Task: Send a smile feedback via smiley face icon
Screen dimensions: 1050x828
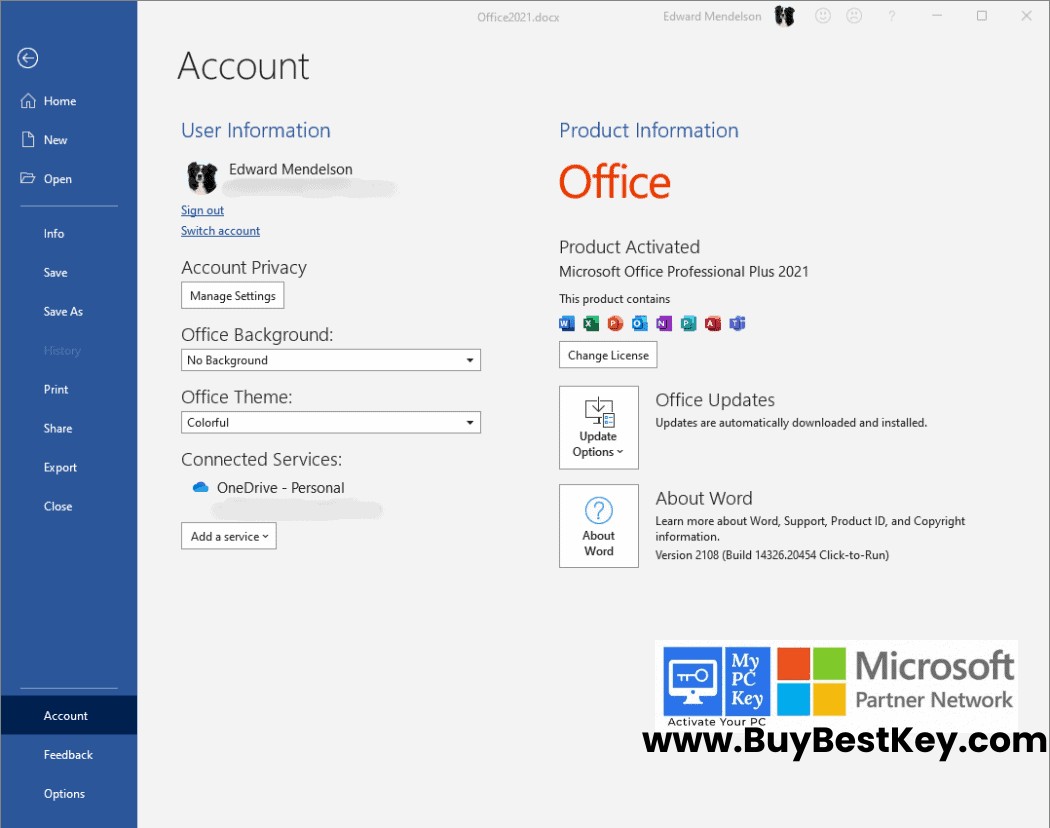Action: [823, 16]
